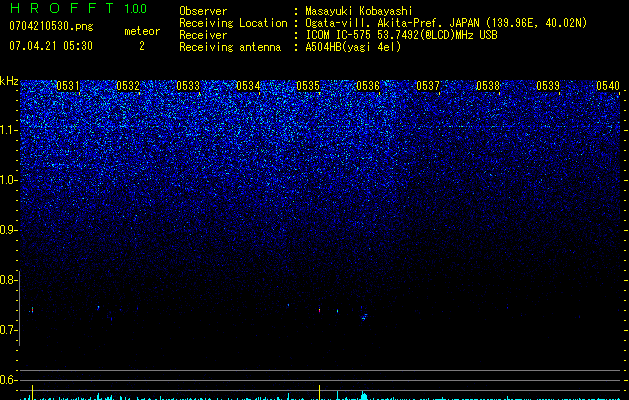Click the red echo spot at far left edge
This screenshot has height=400, width=629.
(32, 310)
